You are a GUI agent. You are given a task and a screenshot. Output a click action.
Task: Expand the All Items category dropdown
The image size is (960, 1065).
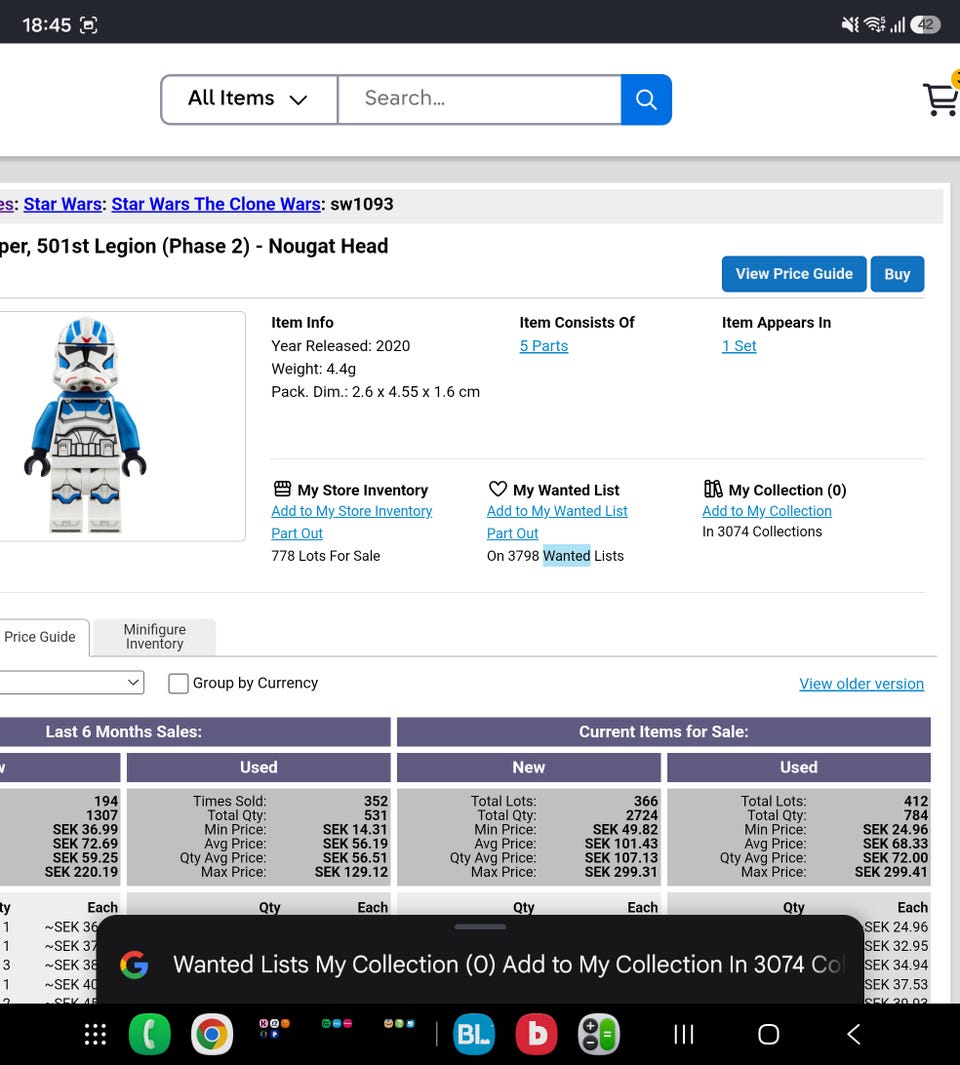pos(249,99)
